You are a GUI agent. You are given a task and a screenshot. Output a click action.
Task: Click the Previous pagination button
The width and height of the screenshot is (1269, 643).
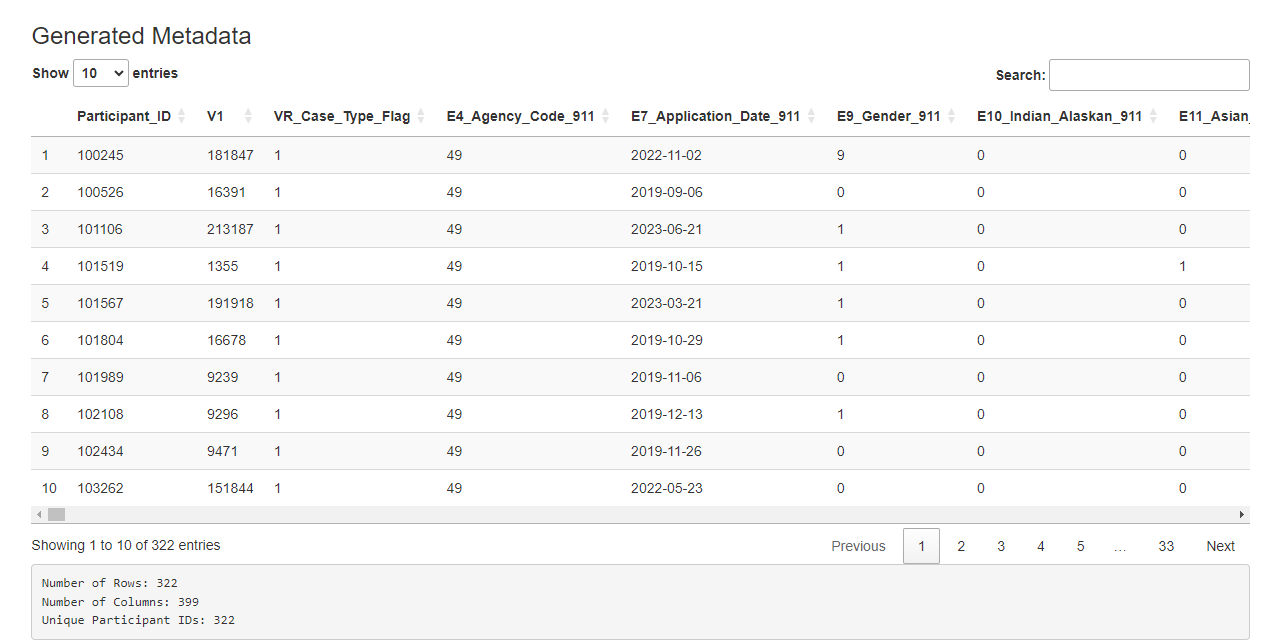pos(858,546)
